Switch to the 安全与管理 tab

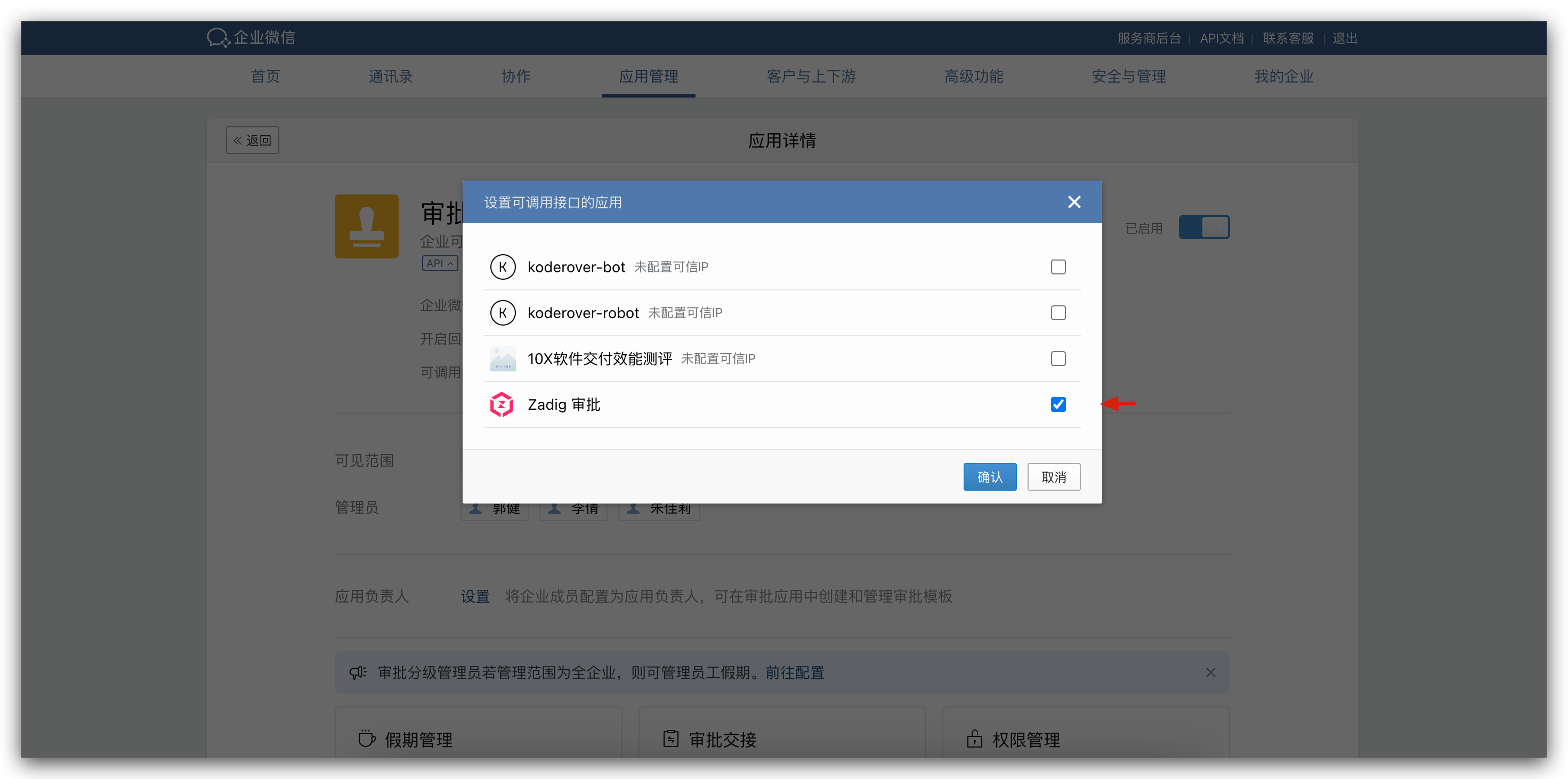coord(1128,77)
